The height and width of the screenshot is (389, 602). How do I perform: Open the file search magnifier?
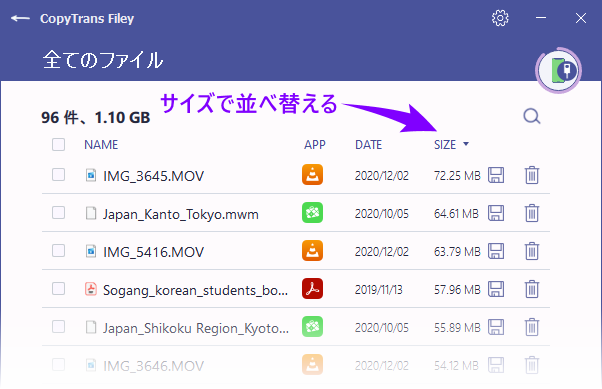pos(532,116)
